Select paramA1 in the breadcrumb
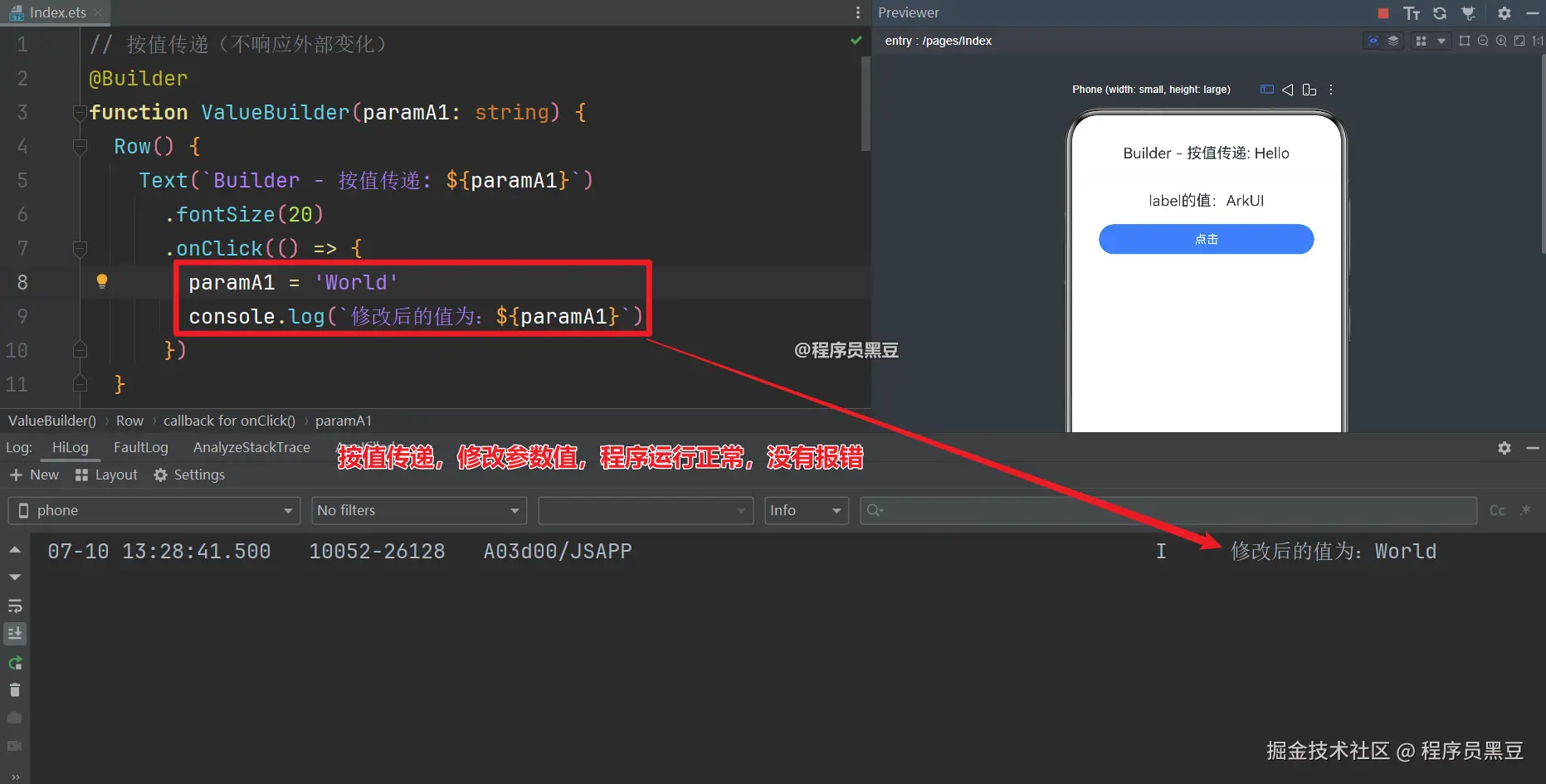The height and width of the screenshot is (784, 1546). coord(344,421)
